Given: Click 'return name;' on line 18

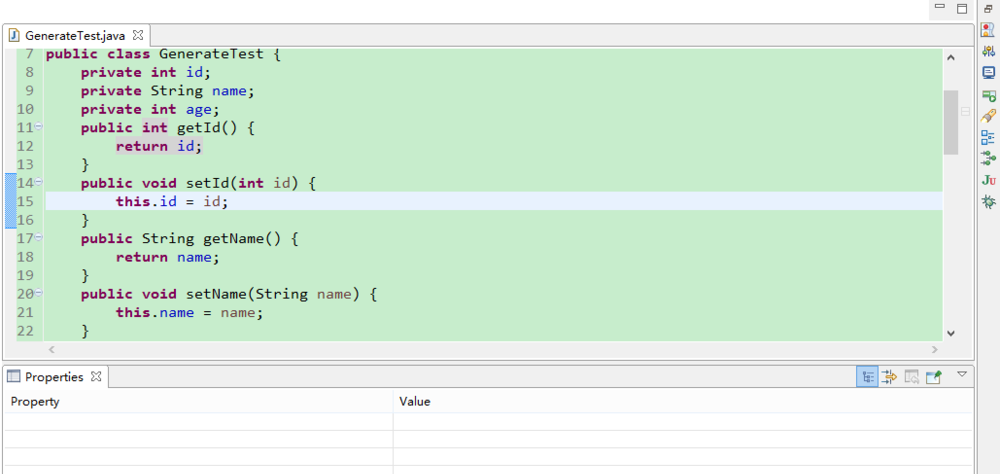Looking at the screenshot, I should [167, 257].
